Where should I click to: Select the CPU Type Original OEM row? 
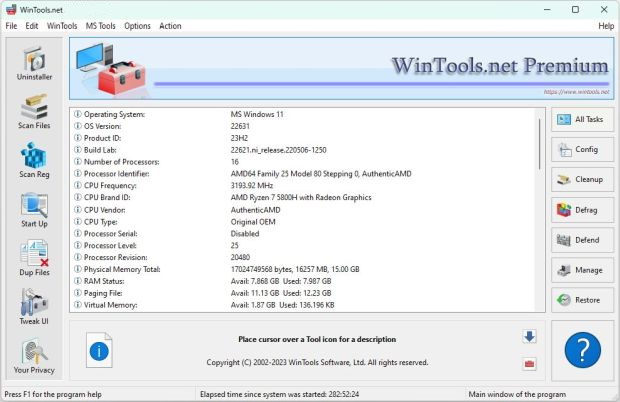tap(303, 222)
